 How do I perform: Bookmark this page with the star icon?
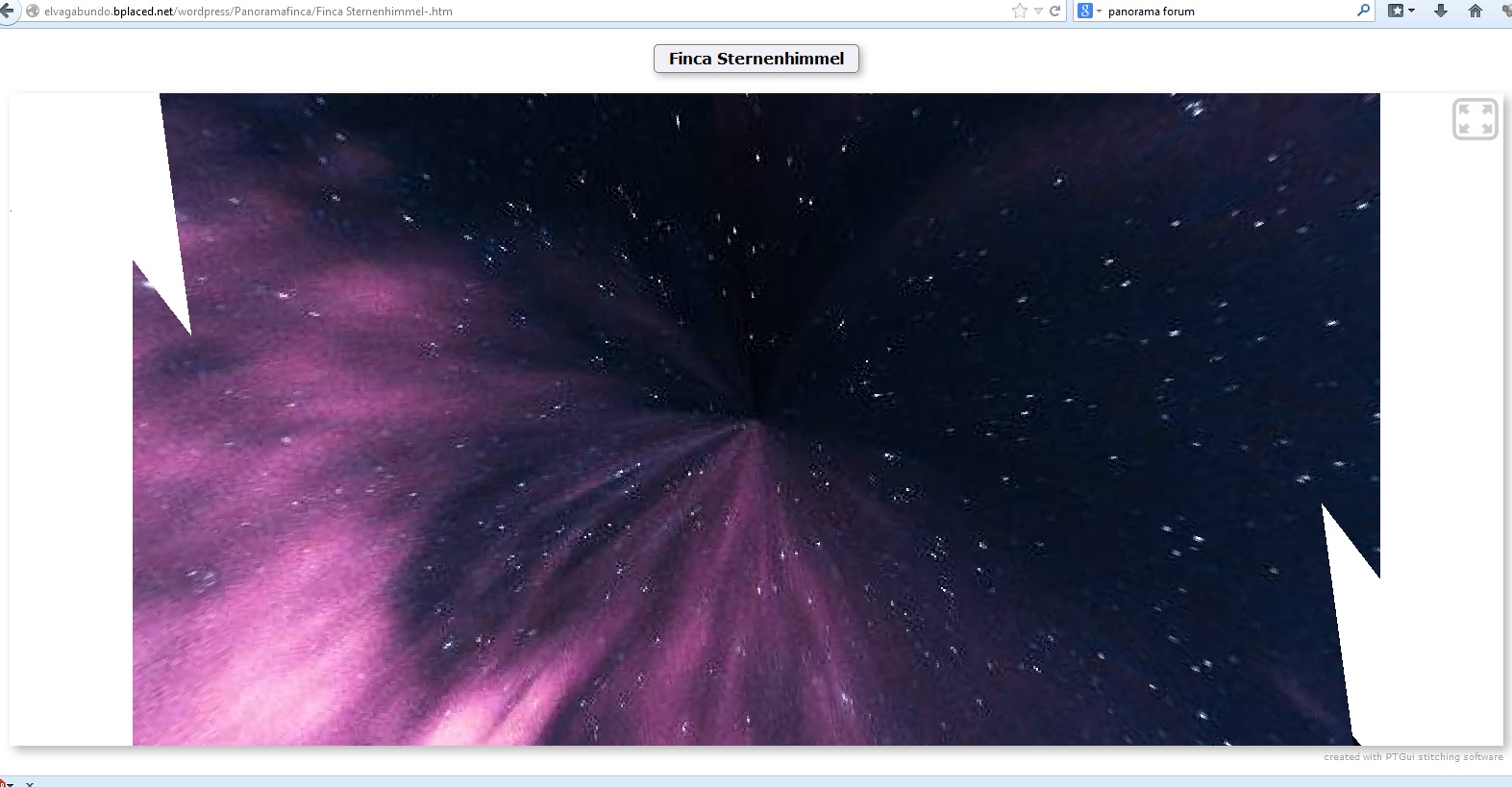[1019, 12]
